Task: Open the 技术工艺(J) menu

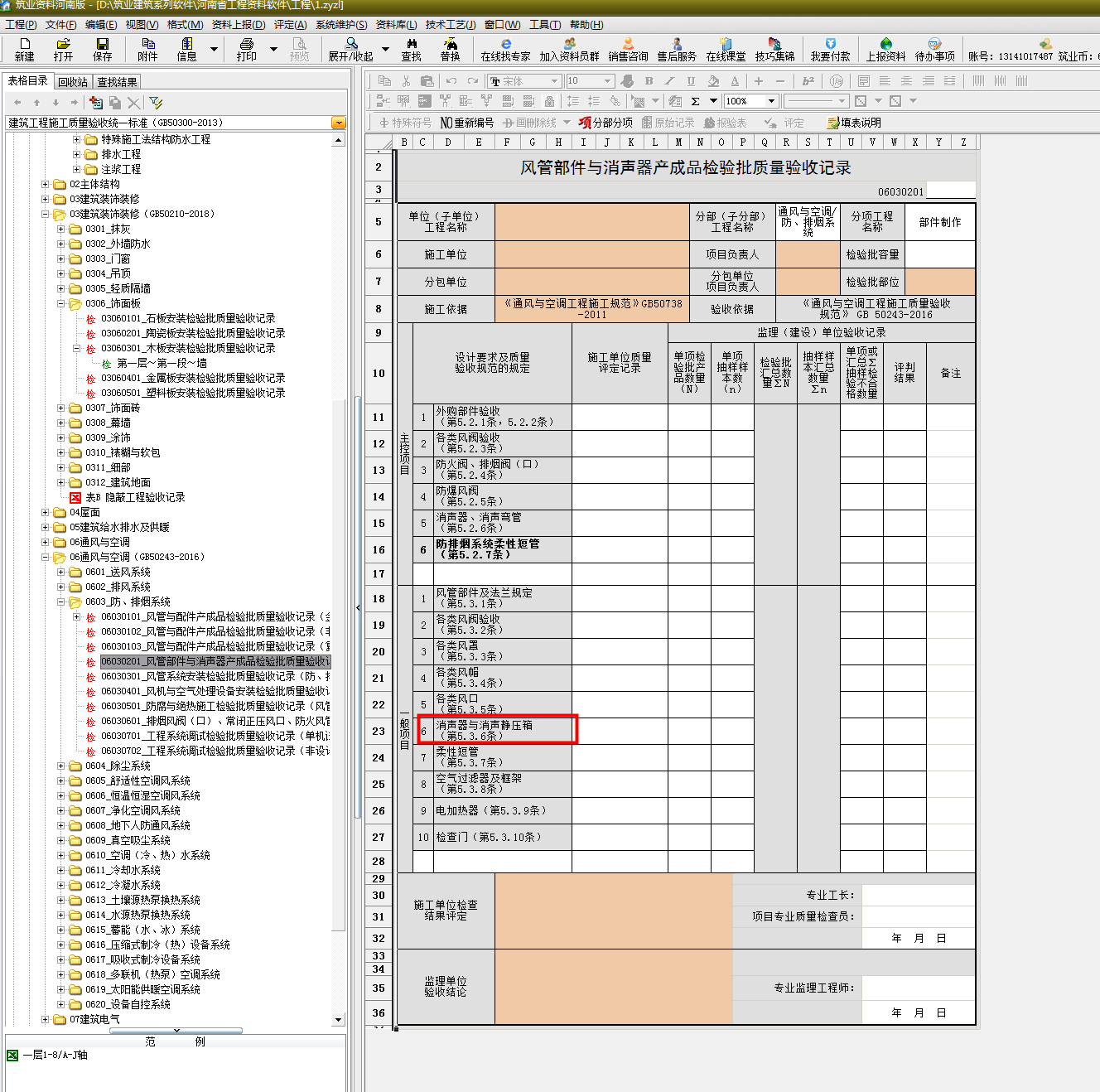Action: click(450, 25)
